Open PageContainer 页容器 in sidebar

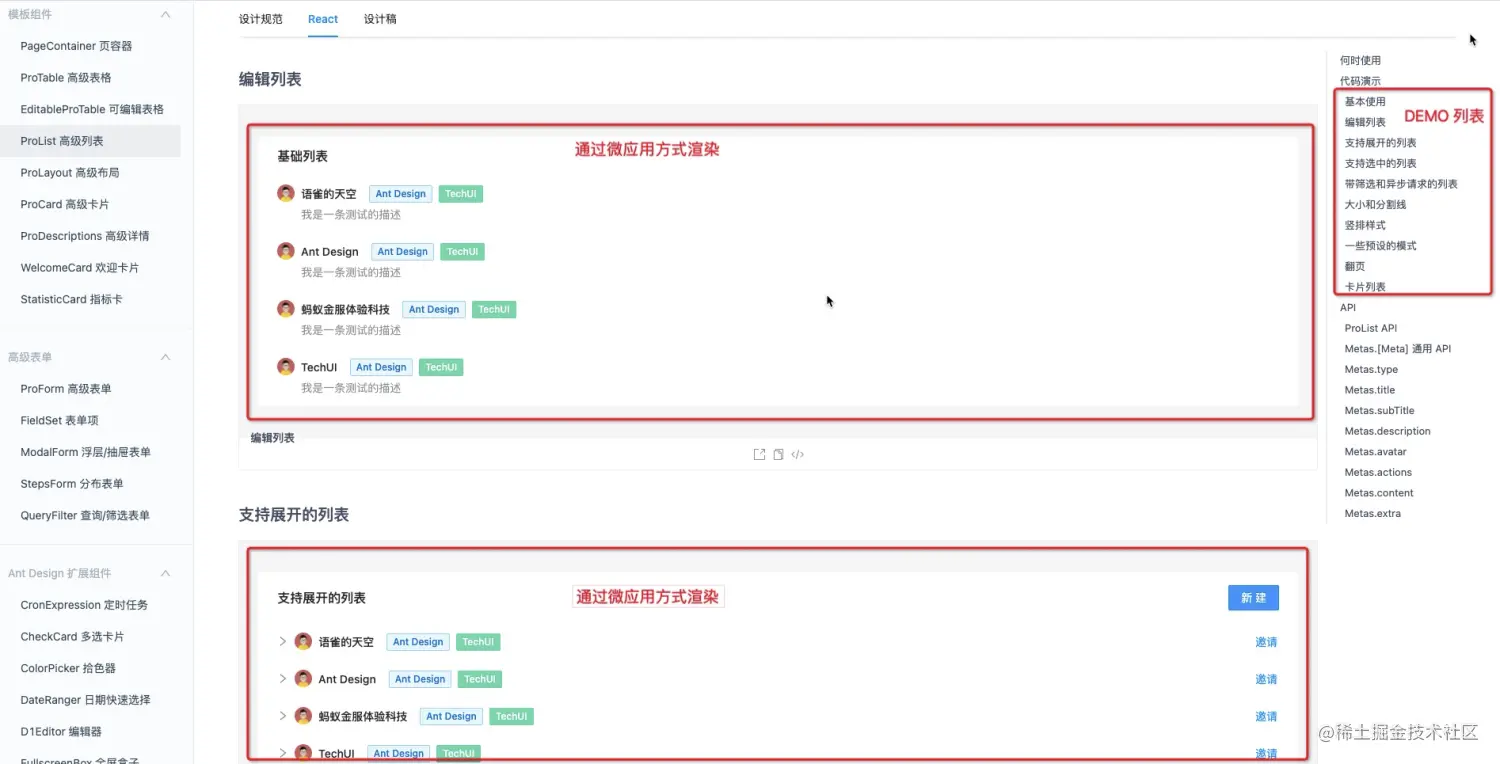click(x=76, y=46)
